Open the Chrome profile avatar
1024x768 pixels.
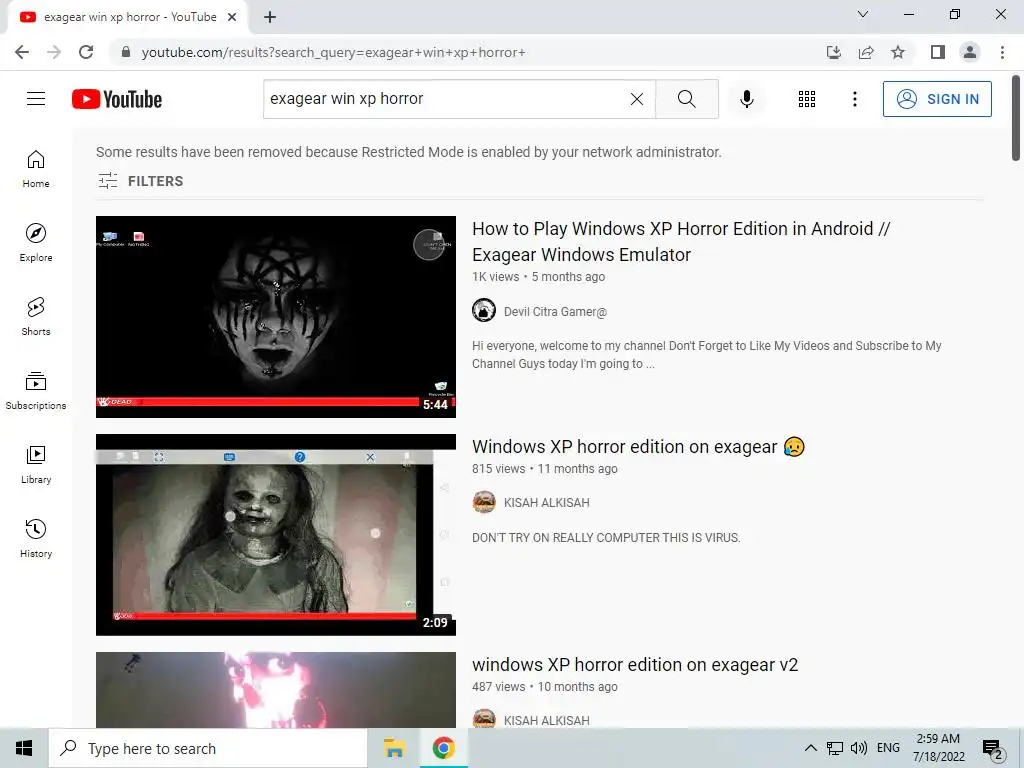[970, 52]
